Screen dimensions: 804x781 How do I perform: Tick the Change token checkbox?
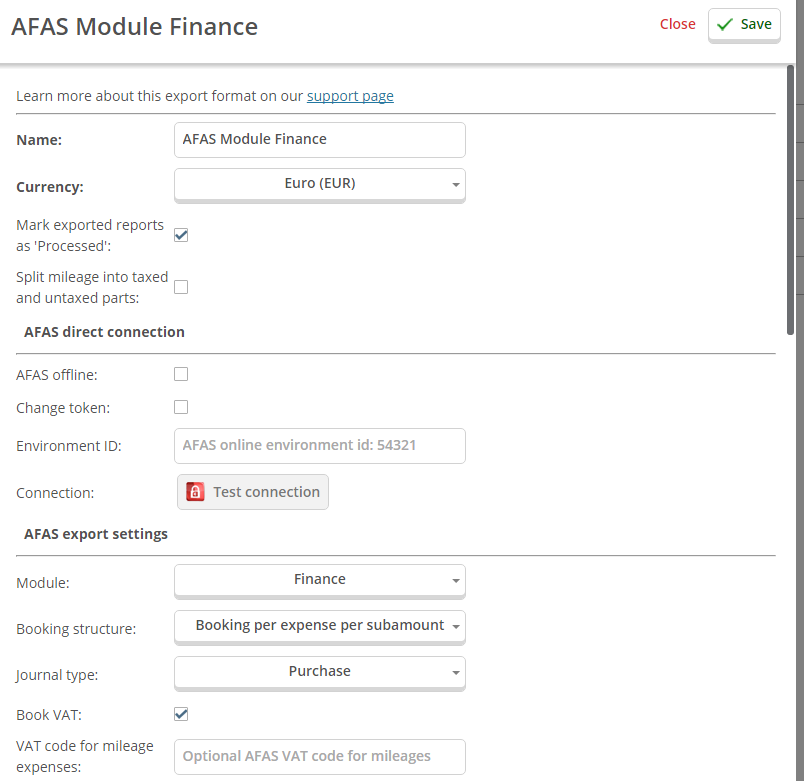point(181,407)
